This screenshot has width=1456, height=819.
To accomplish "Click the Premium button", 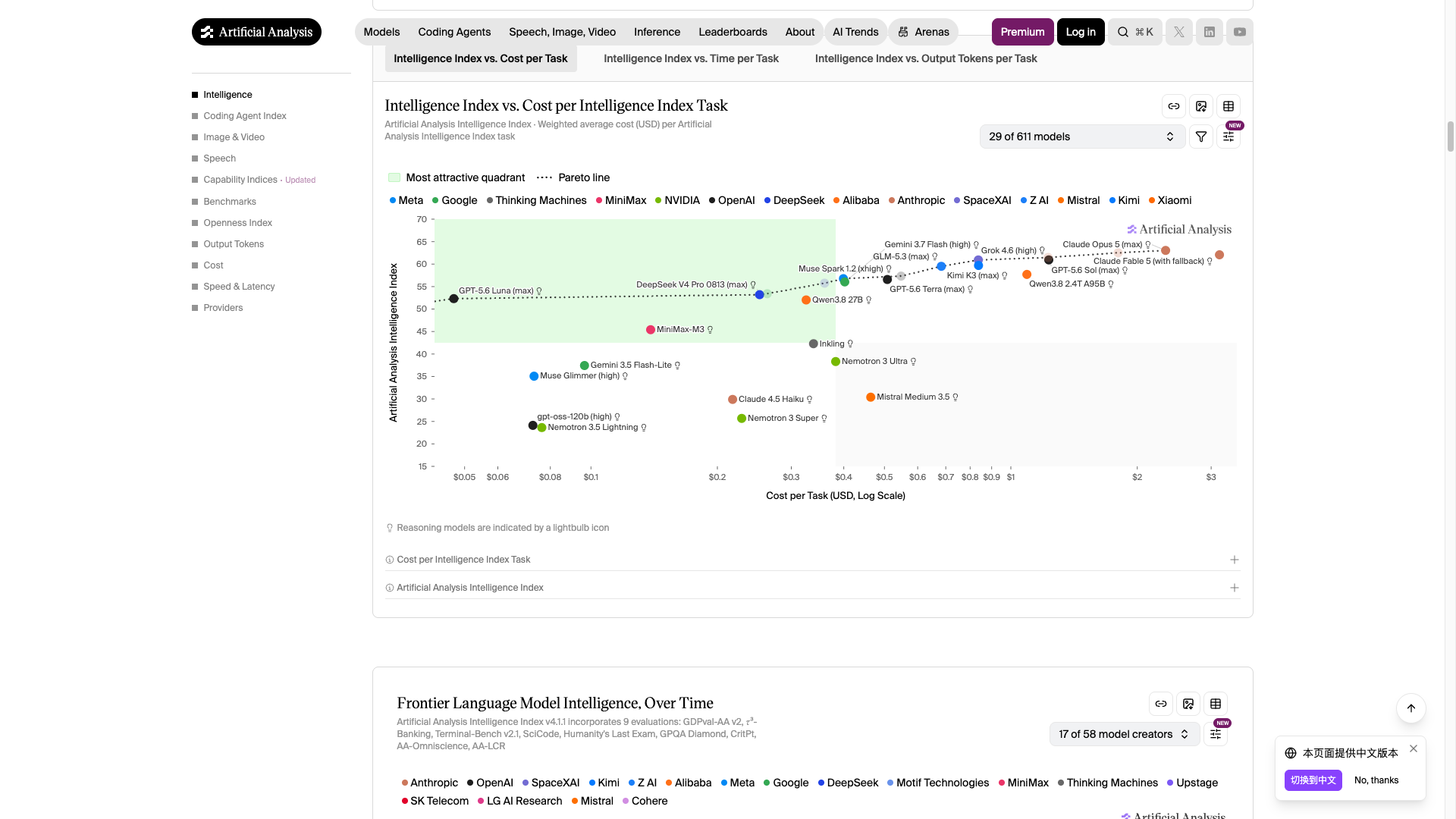I will pos(1022,32).
